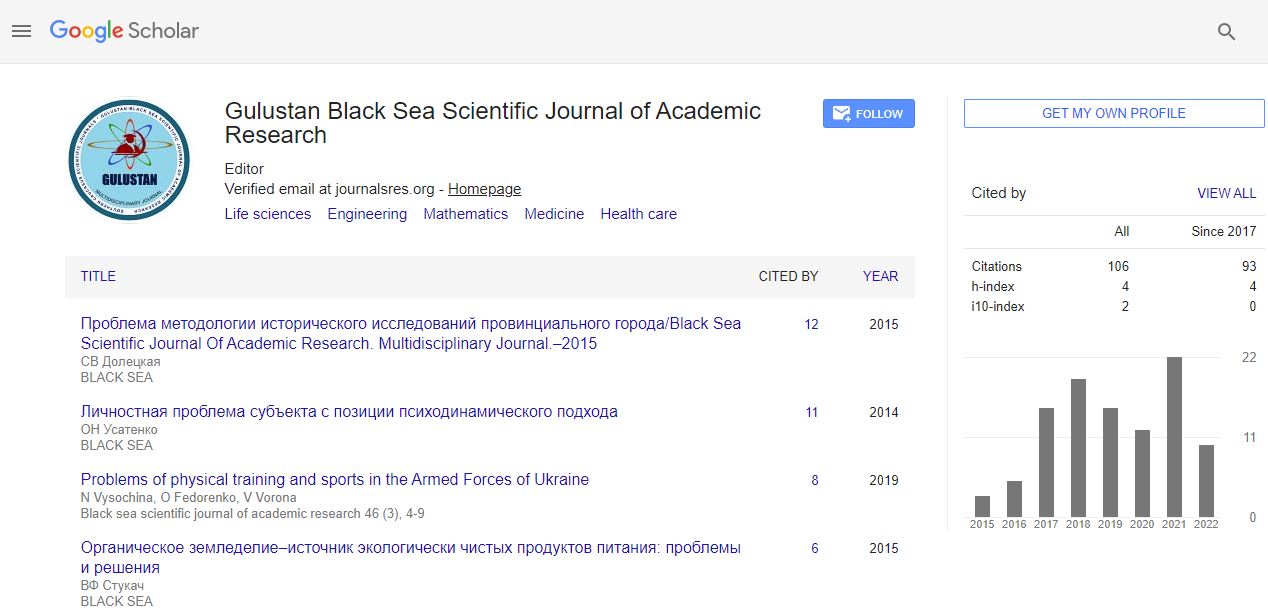Select the Medicine interest tag
1268x614 pixels.
[554, 214]
